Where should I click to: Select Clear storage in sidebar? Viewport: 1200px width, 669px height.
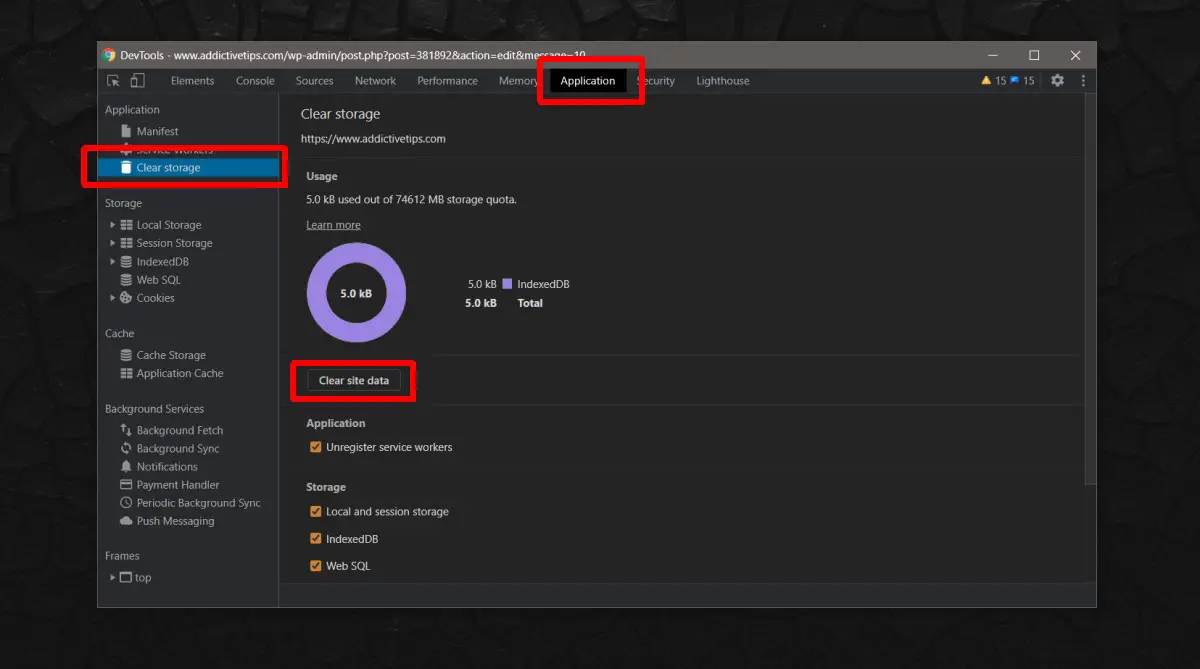pyautogui.click(x=188, y=168)
